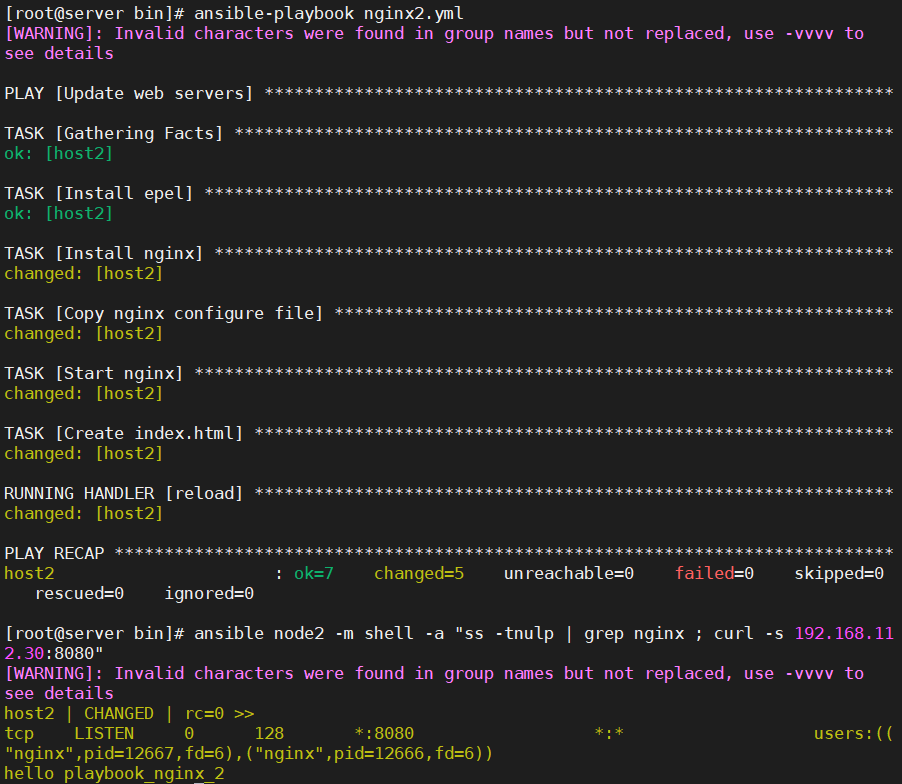Click the TASK header Install nginx
This screenshot has width=902, height=784.
pyautogui.click(x=105, y=253)
